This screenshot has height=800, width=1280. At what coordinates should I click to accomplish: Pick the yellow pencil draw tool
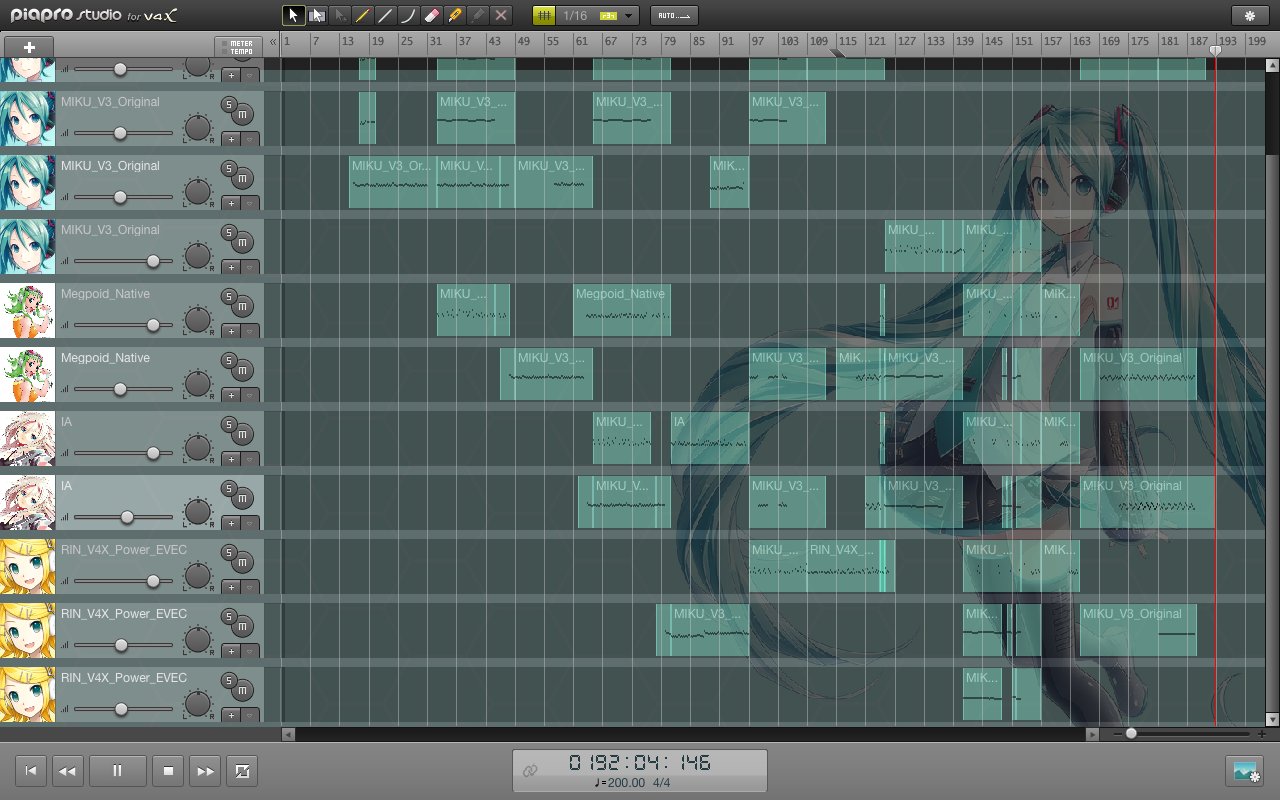tap(363, 15)
